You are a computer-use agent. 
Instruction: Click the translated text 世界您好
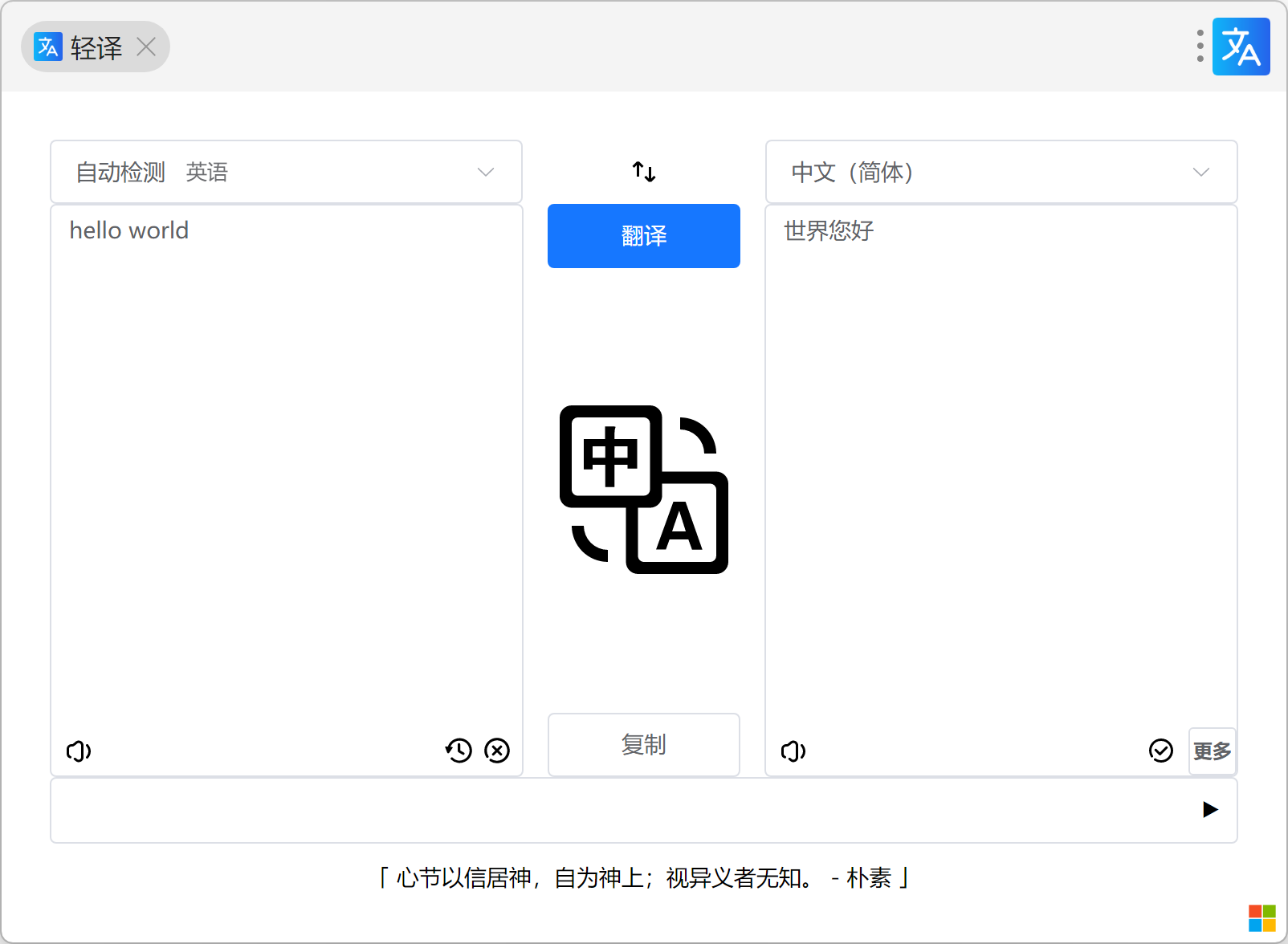click(829, 231)
